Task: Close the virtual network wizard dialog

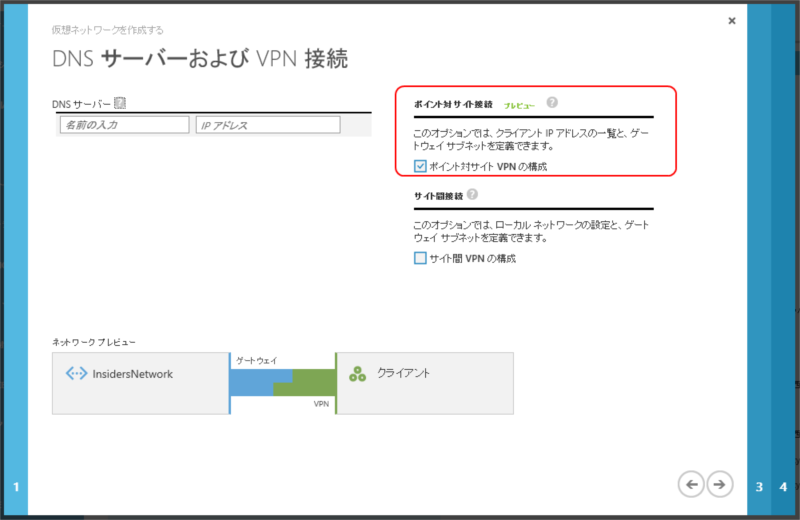Action: 732,21
